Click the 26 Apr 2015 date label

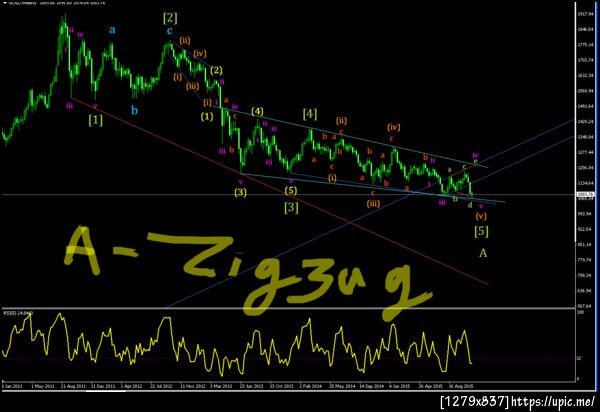point(431,386)
